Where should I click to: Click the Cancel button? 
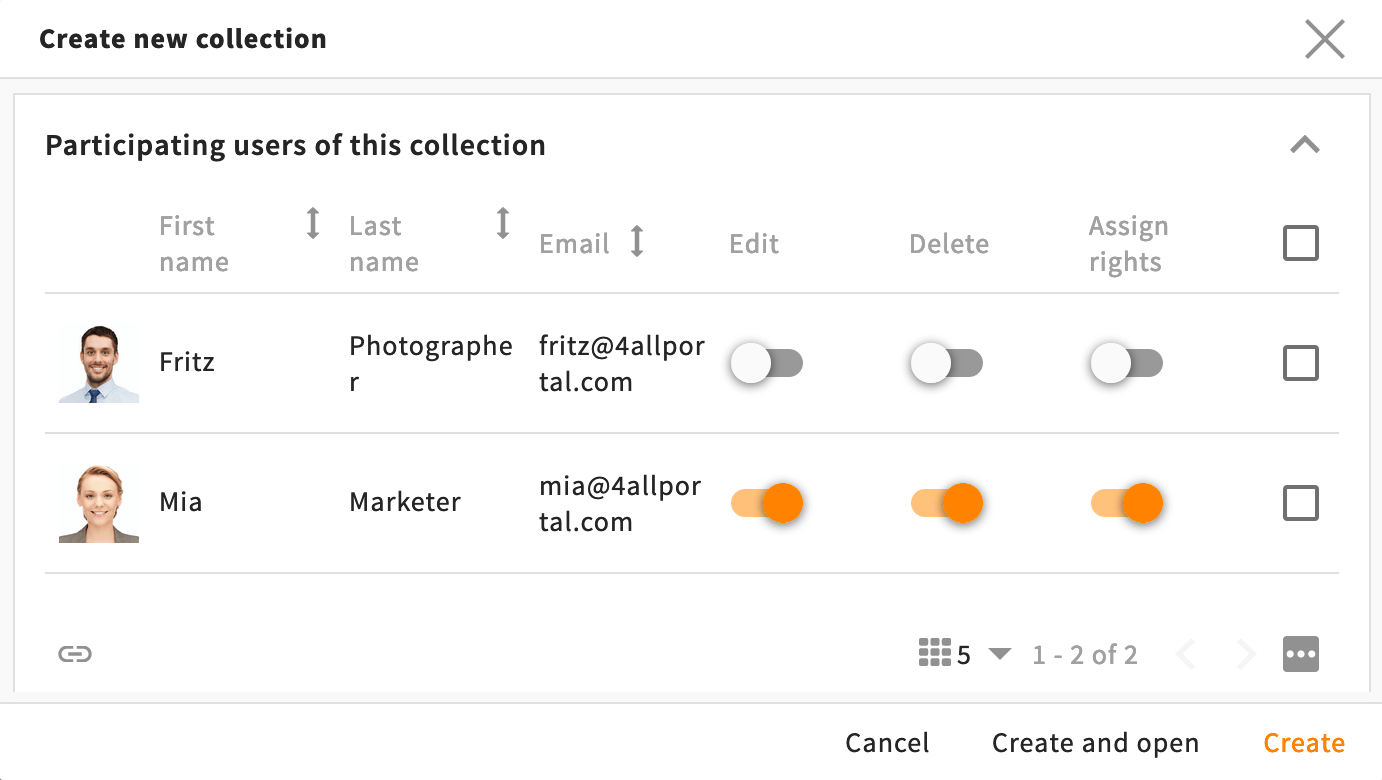tap(886, 742)
